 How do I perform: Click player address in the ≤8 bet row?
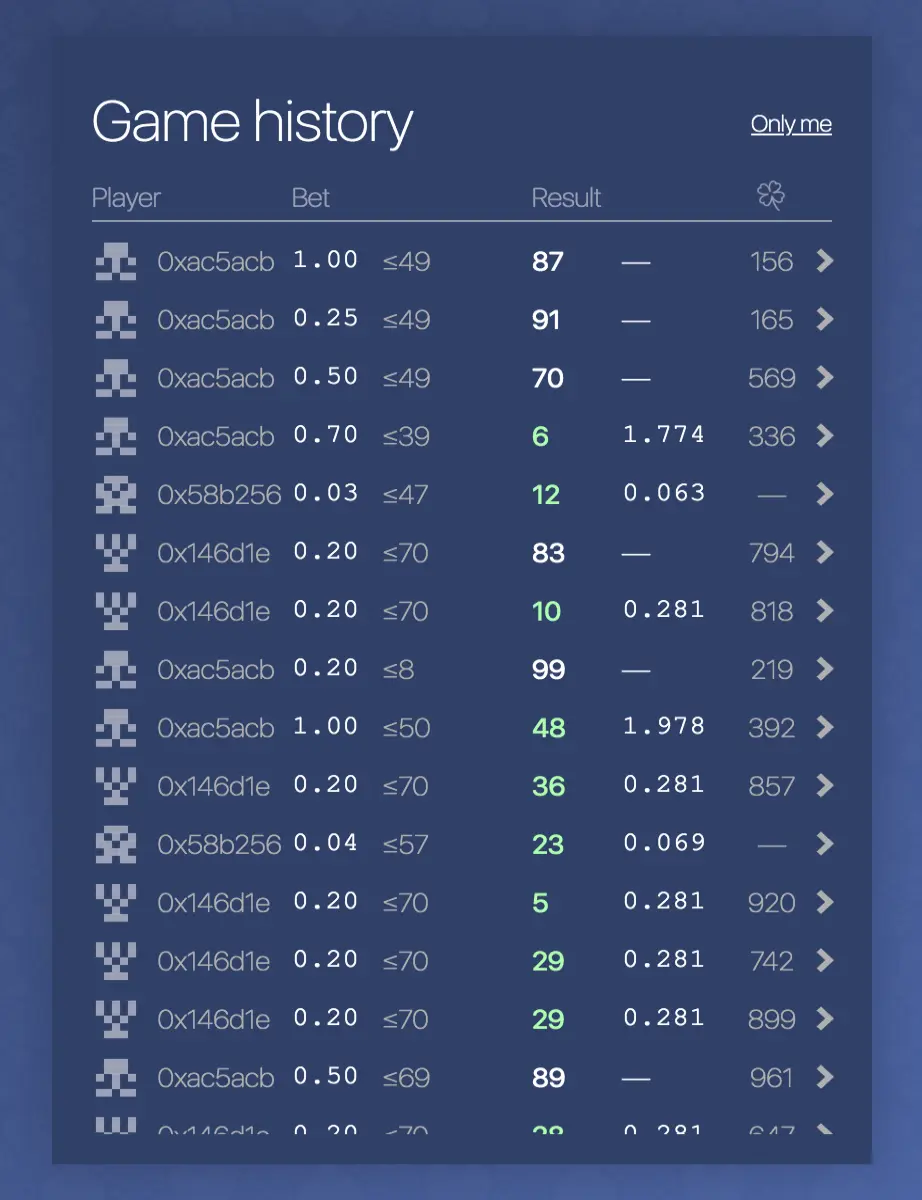216,669
